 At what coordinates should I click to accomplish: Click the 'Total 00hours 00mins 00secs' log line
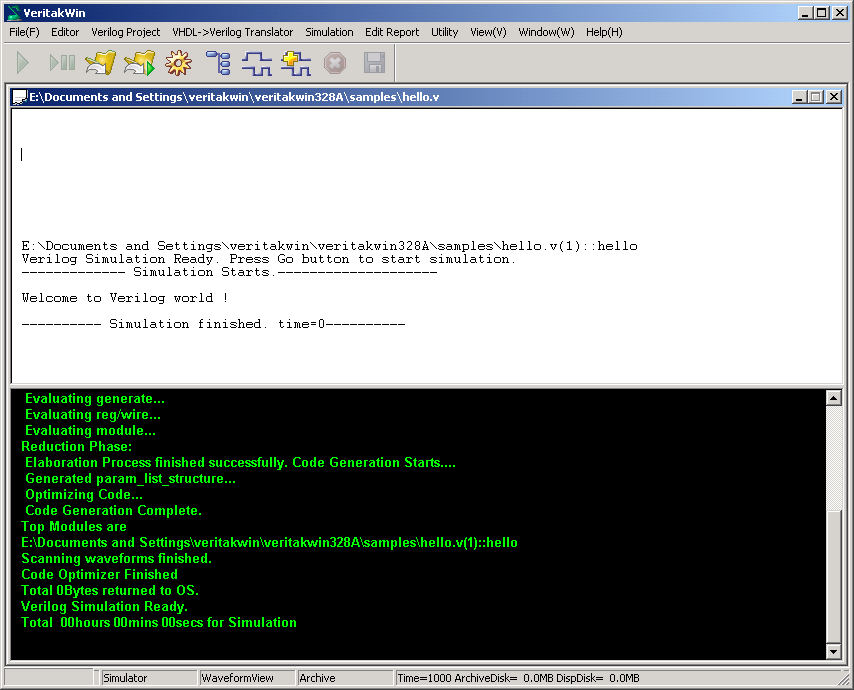point(158,622)
